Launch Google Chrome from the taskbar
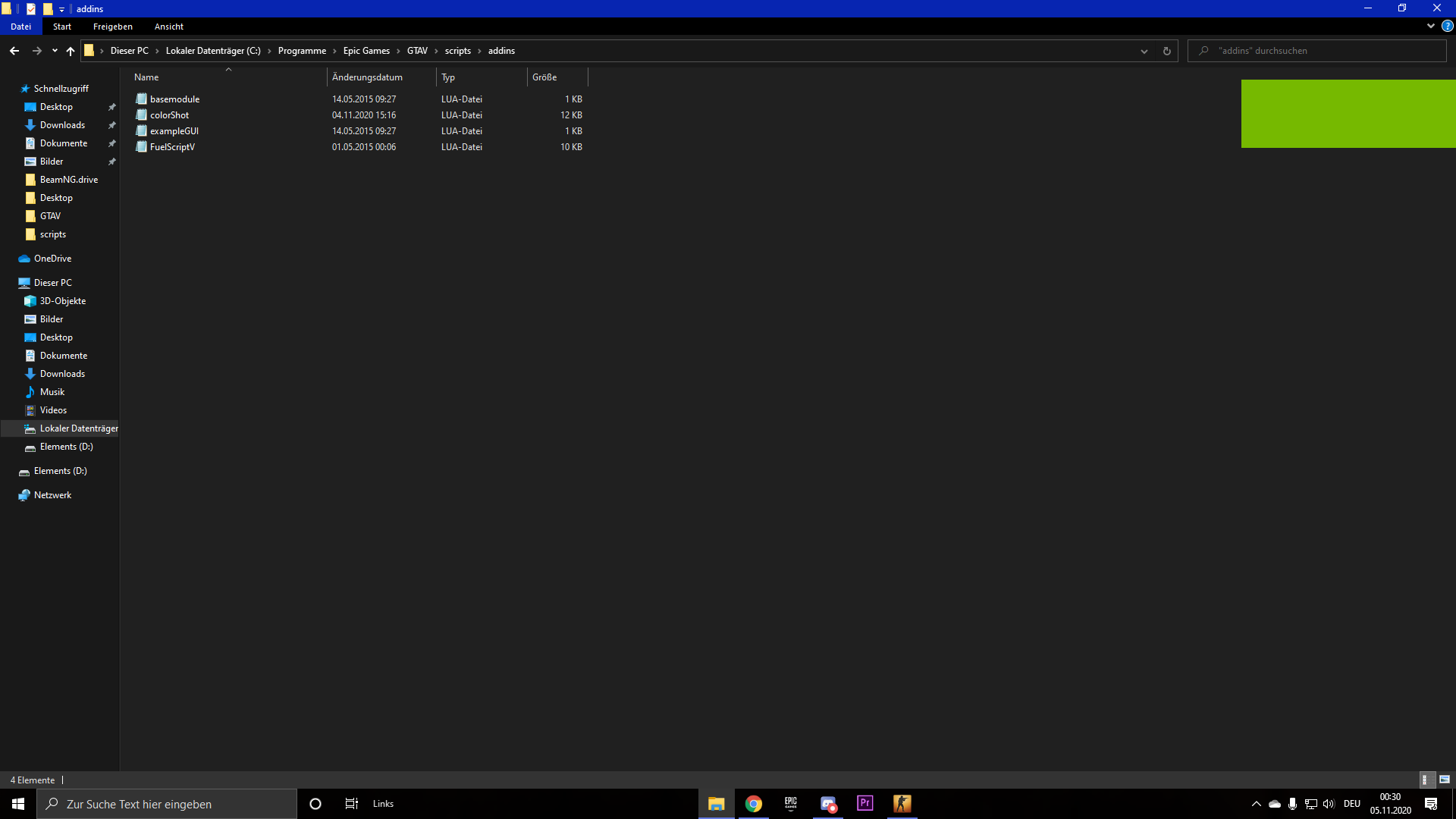Screen dimensions: 1456x819 pos(753,803)
